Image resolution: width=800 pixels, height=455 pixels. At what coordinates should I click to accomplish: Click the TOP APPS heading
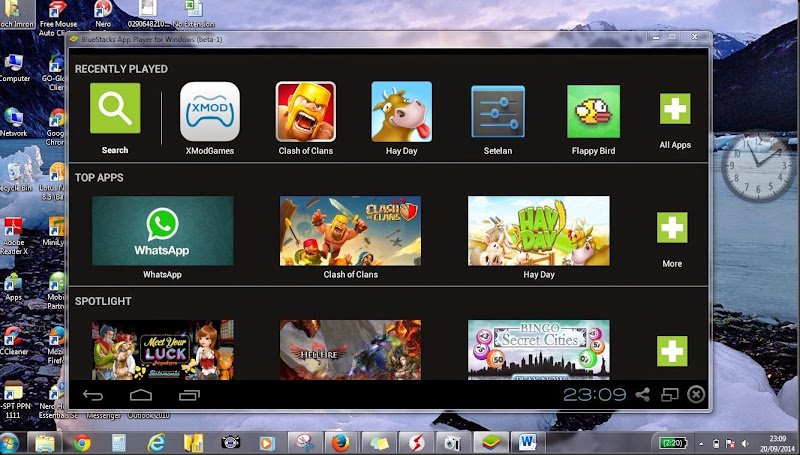(99, 178)
